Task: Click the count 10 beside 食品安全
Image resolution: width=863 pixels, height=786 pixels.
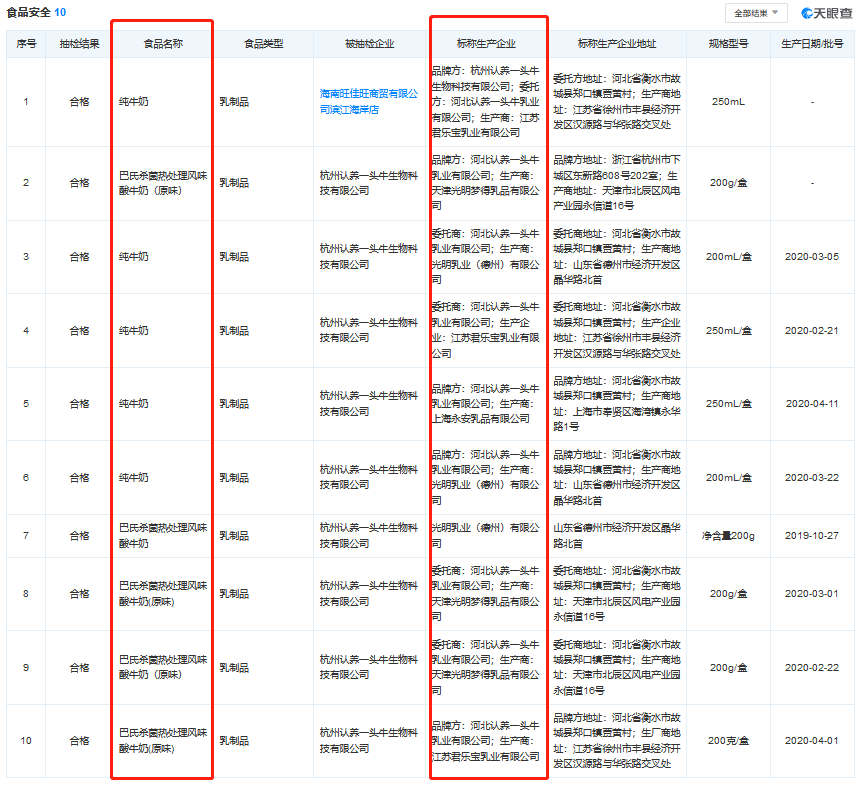Action: pos(60,12)
